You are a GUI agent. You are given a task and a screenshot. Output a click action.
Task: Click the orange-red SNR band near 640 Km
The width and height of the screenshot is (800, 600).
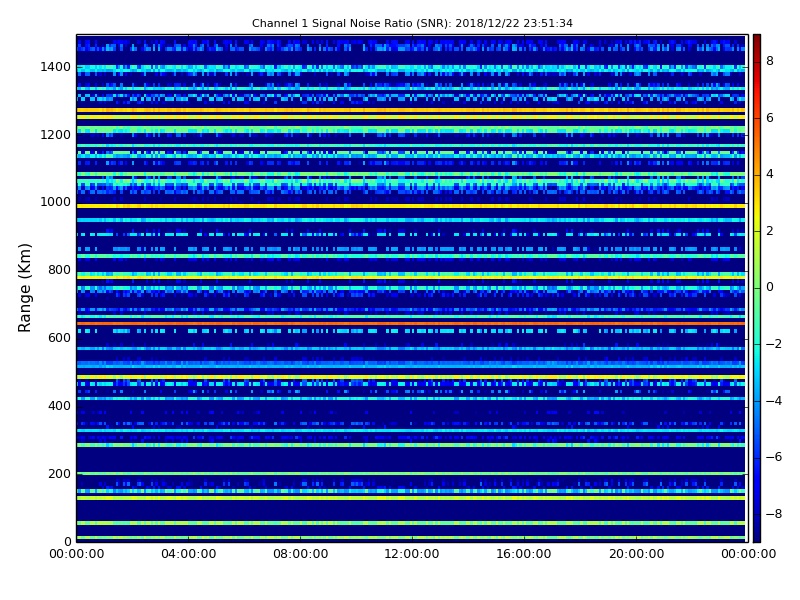pyautogui.click(x=411, y=323)
